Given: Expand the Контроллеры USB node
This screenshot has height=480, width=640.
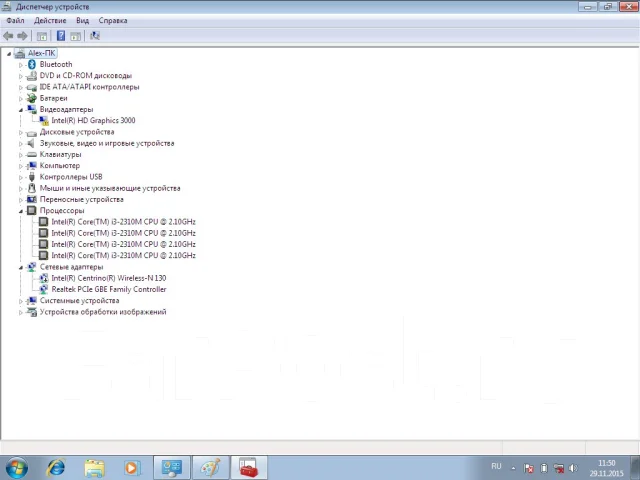Looking at the screenshot, I should (20, 177).
